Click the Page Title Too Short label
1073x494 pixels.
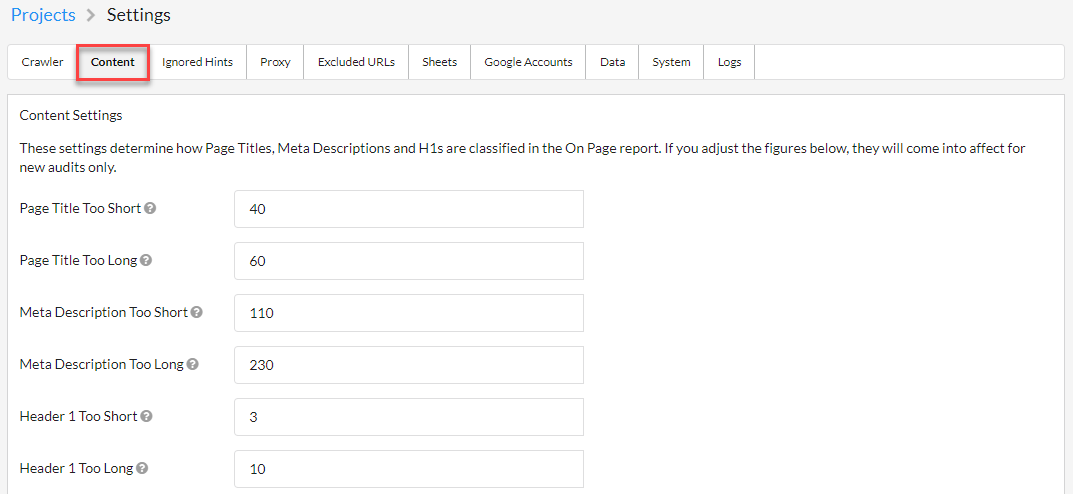(81, 209)
